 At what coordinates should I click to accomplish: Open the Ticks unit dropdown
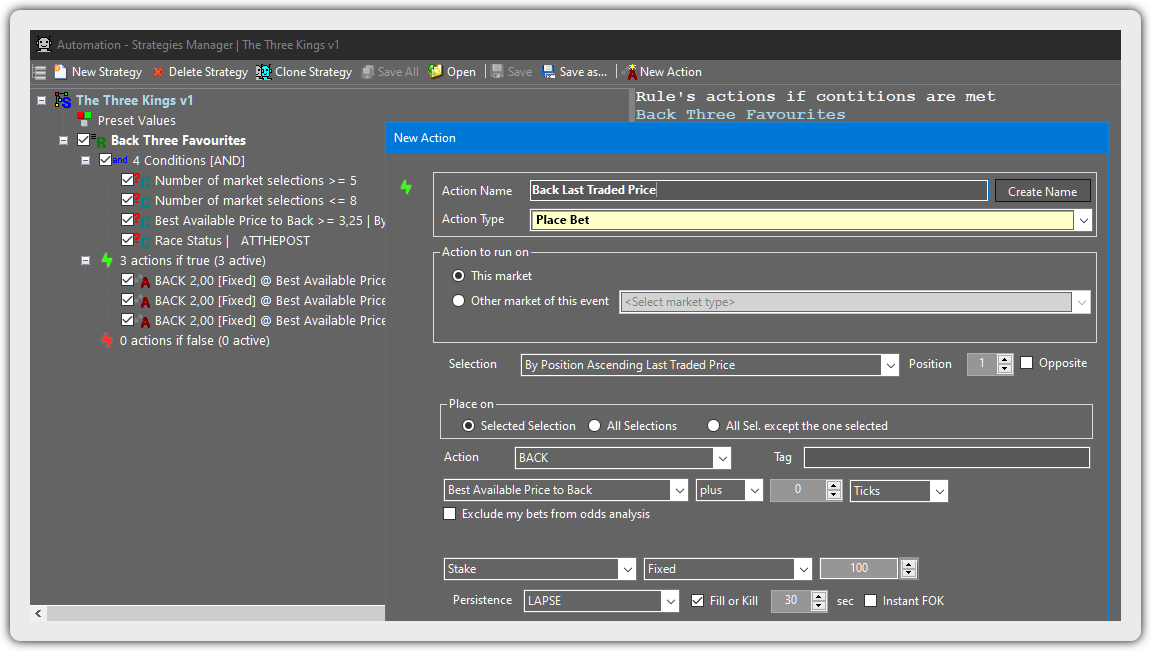click(940, 491)
